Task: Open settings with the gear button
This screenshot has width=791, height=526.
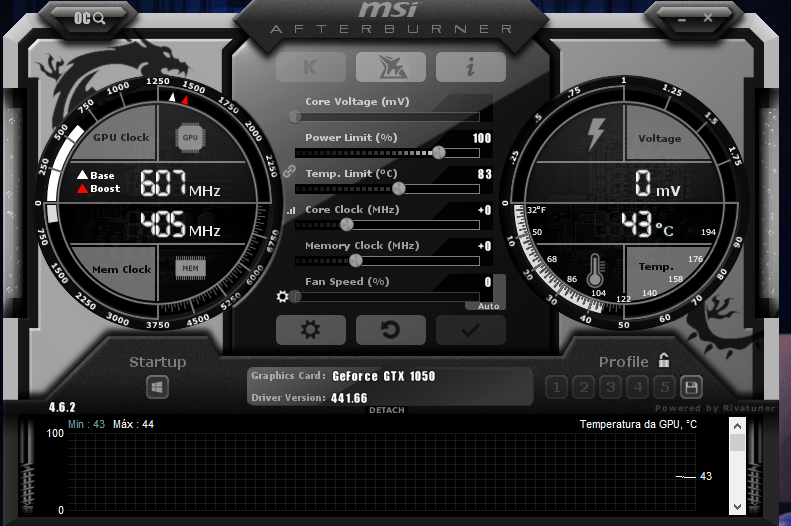Action: click(311, 330)
